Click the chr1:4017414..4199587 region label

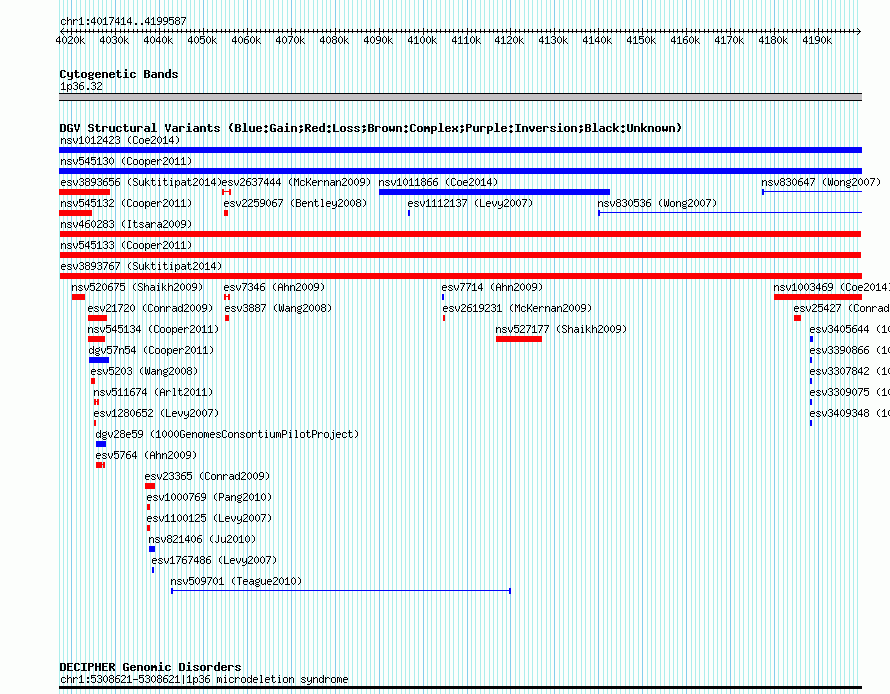[x=123, y=21]
